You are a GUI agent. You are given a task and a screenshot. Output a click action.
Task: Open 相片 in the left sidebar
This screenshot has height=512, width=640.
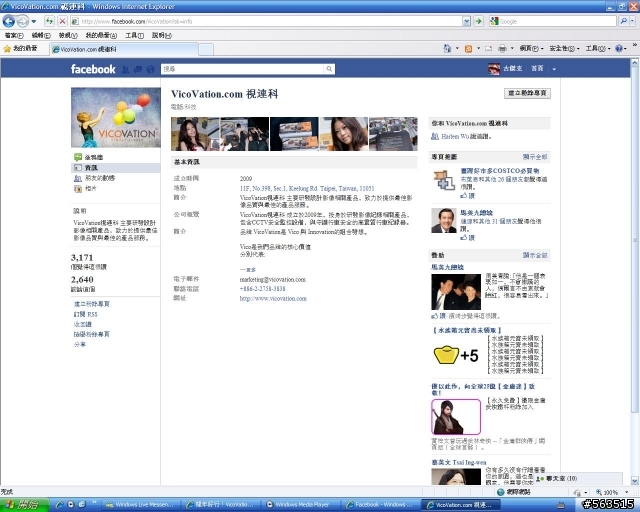86,189
